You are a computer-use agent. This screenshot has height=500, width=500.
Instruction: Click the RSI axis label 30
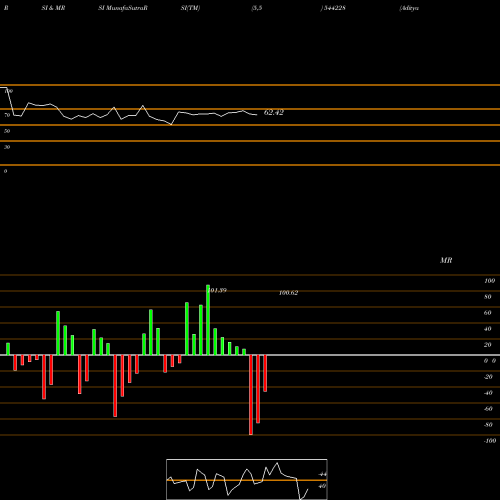7,147
